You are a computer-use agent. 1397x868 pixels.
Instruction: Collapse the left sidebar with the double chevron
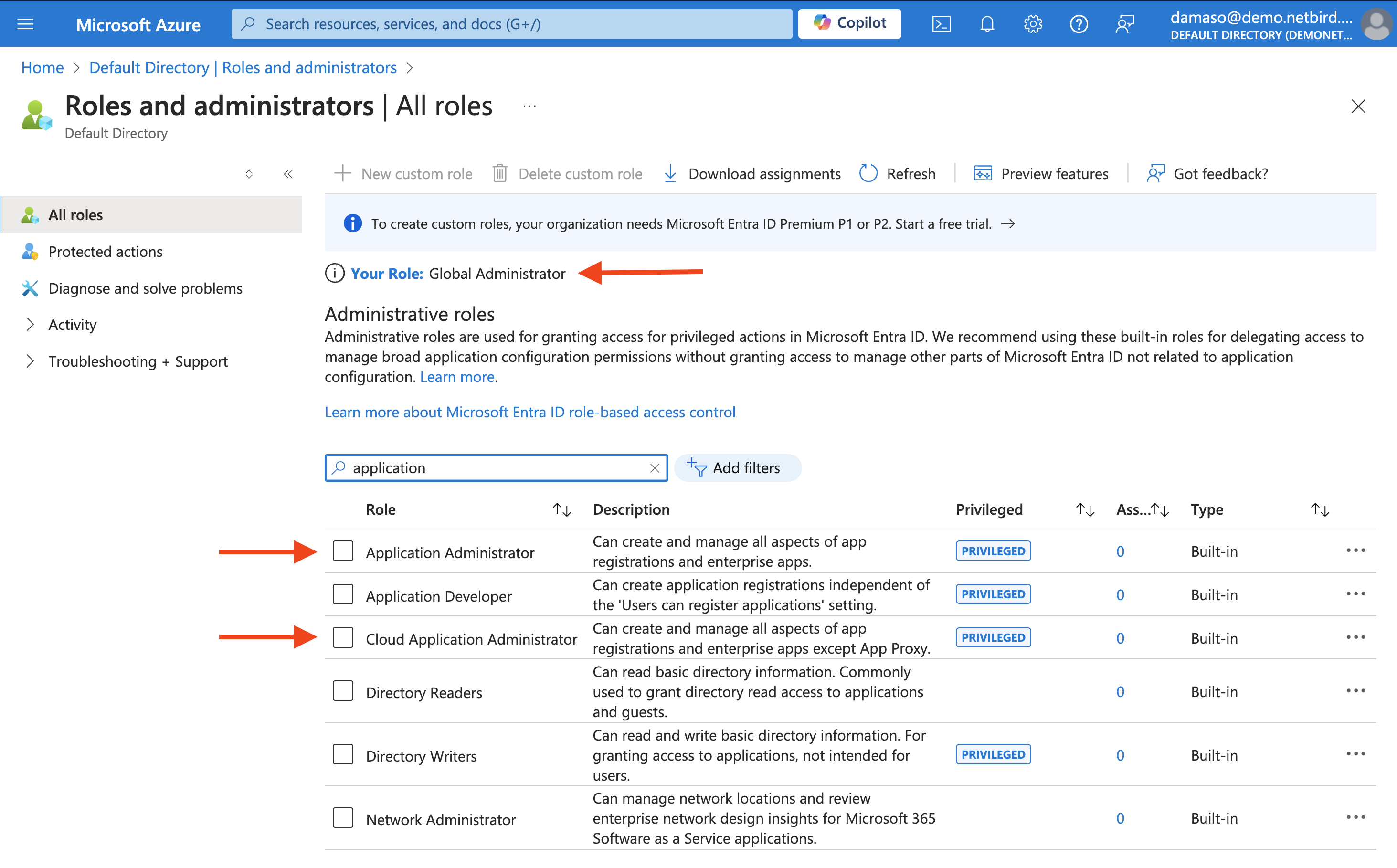pyautogui.click(x=288, y=174)
